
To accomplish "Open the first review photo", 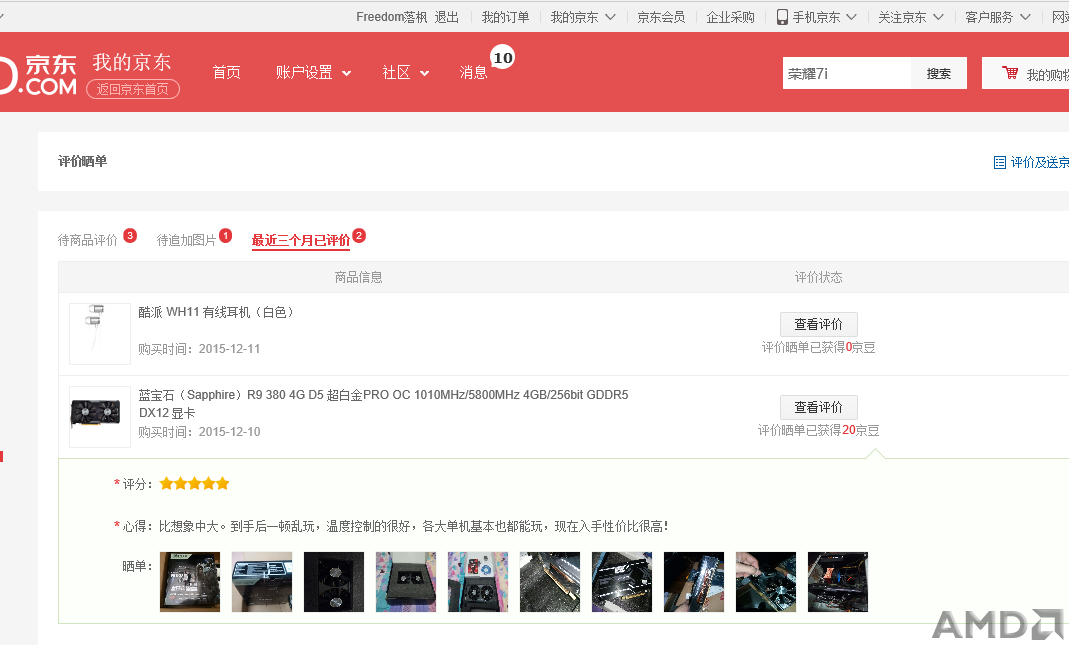I will 190,582.
